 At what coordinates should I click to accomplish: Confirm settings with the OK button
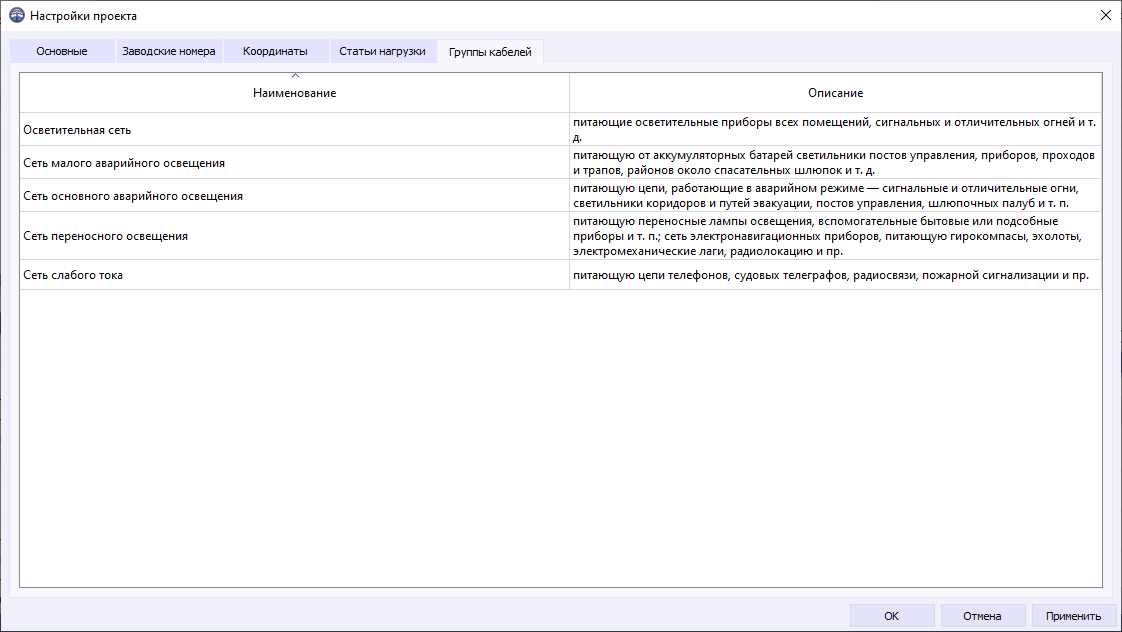(891, 615)
